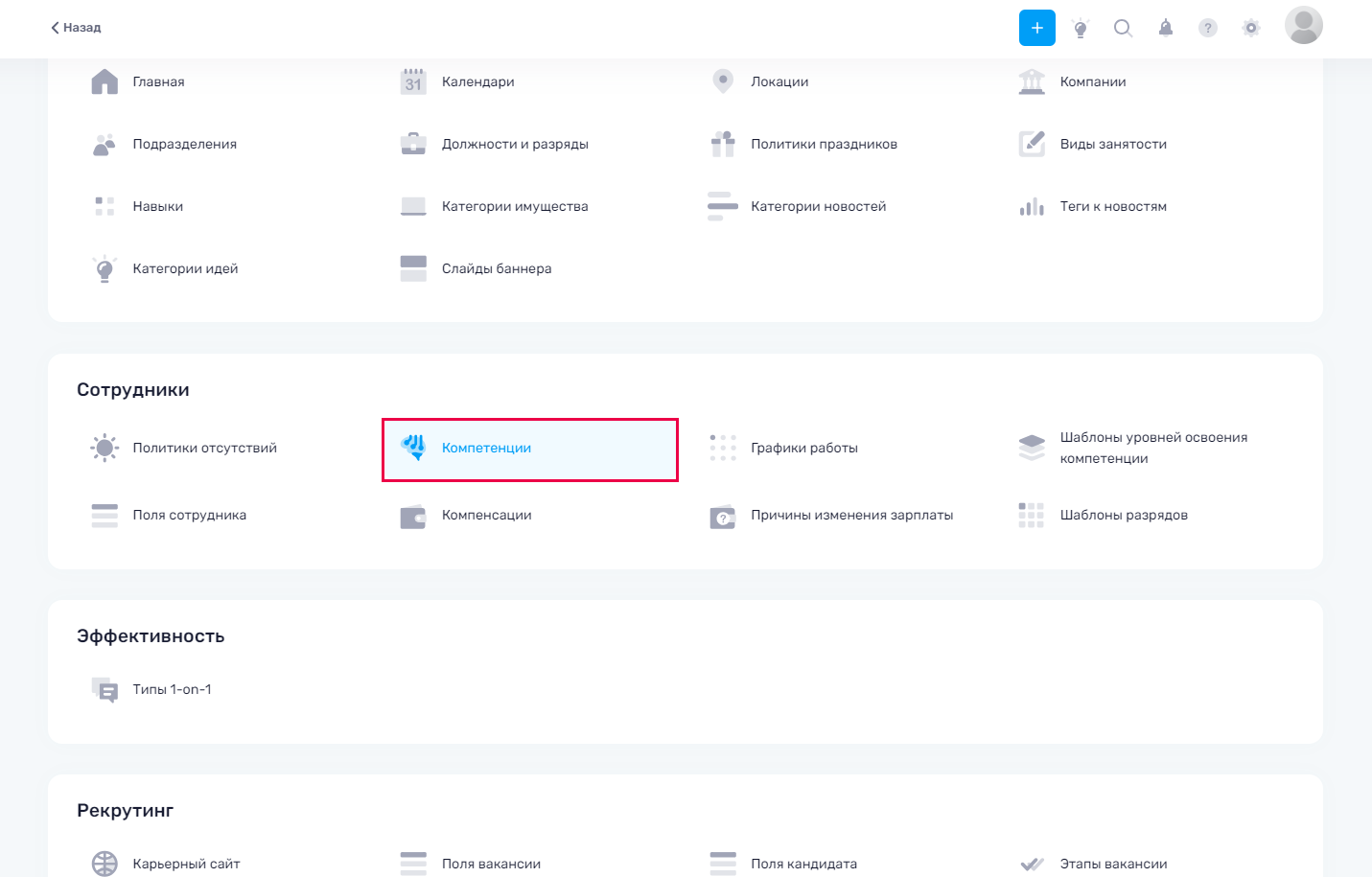The height and width of the screenshot is (877, 1372).
Task: Open Компенсации link
Action: [486, 515]
